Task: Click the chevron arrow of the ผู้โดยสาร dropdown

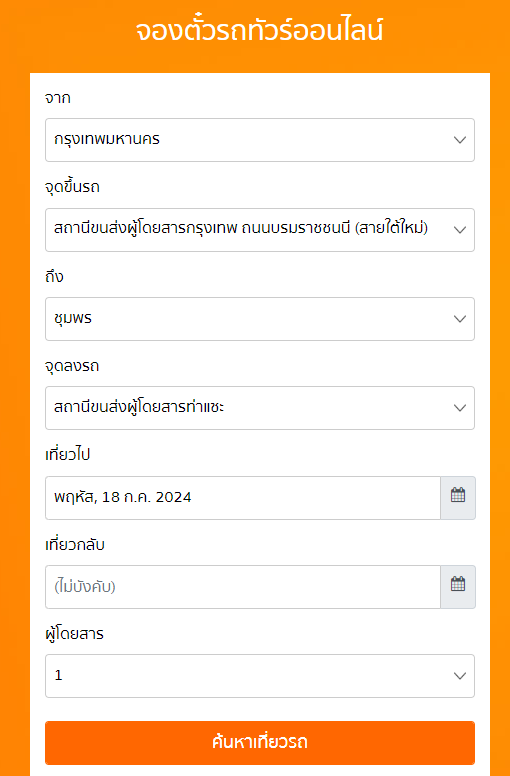Action: (x=460, y=676)
